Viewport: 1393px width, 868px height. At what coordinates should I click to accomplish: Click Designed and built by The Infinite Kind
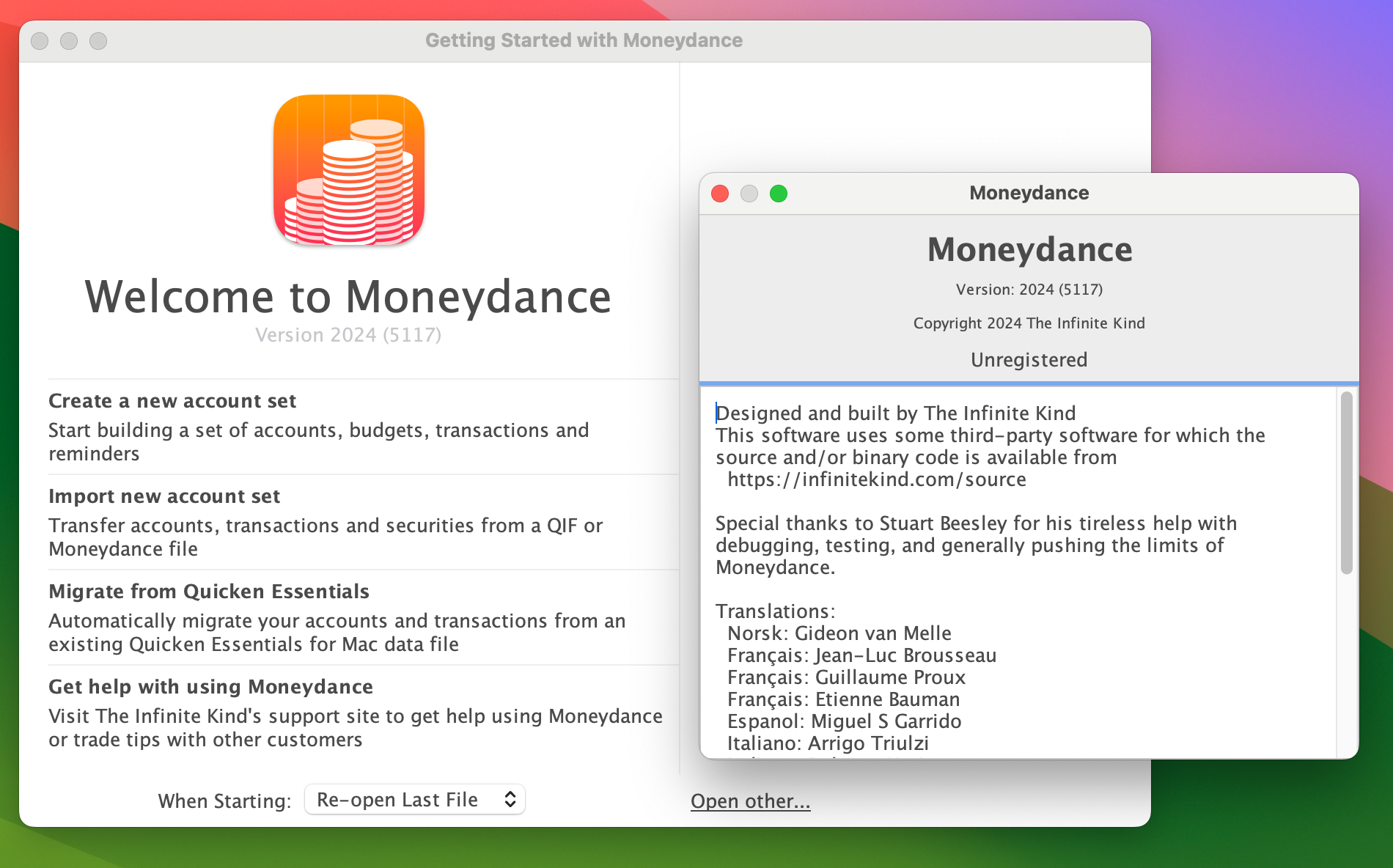tap(896, 413)
